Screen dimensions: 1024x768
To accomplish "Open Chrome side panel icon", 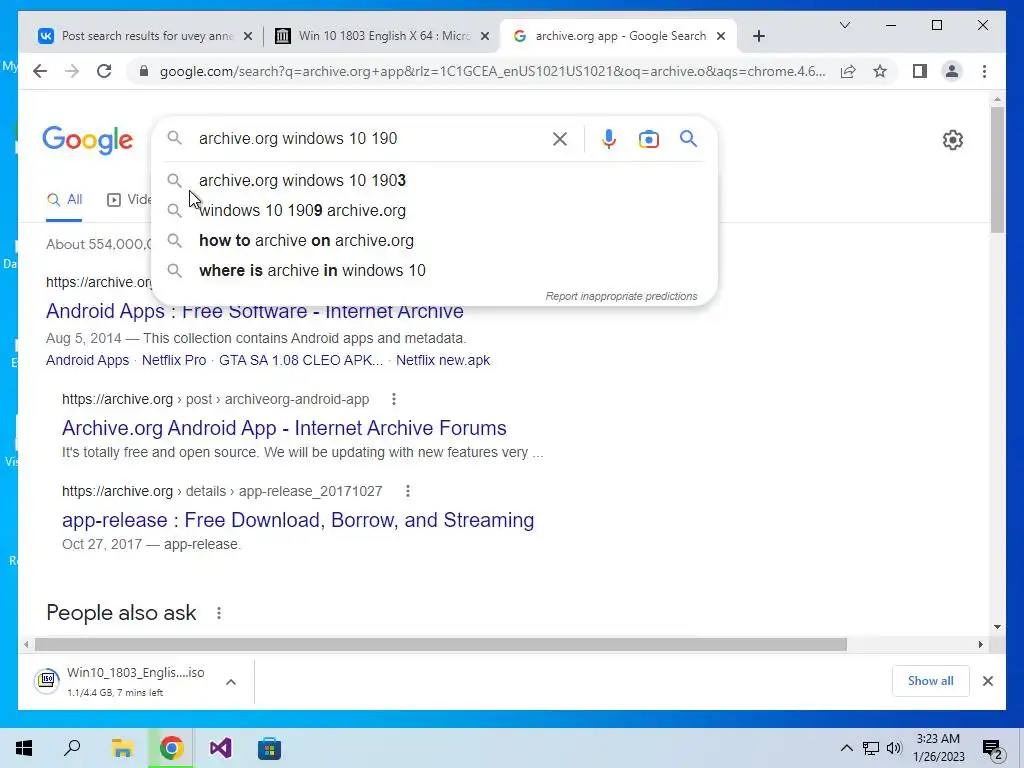I will coord(920,71).
